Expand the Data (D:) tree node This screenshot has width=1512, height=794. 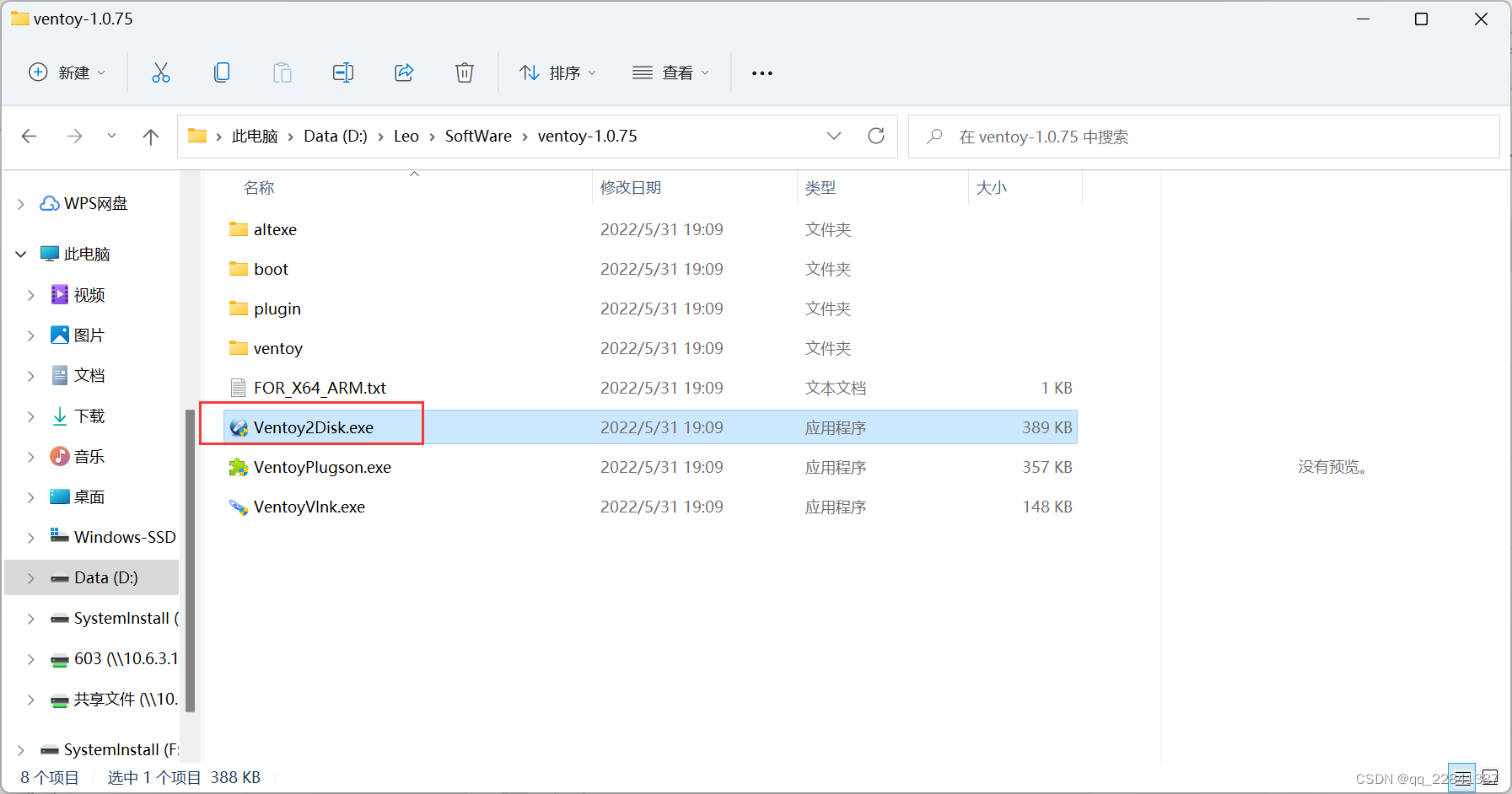click(31, 578)
